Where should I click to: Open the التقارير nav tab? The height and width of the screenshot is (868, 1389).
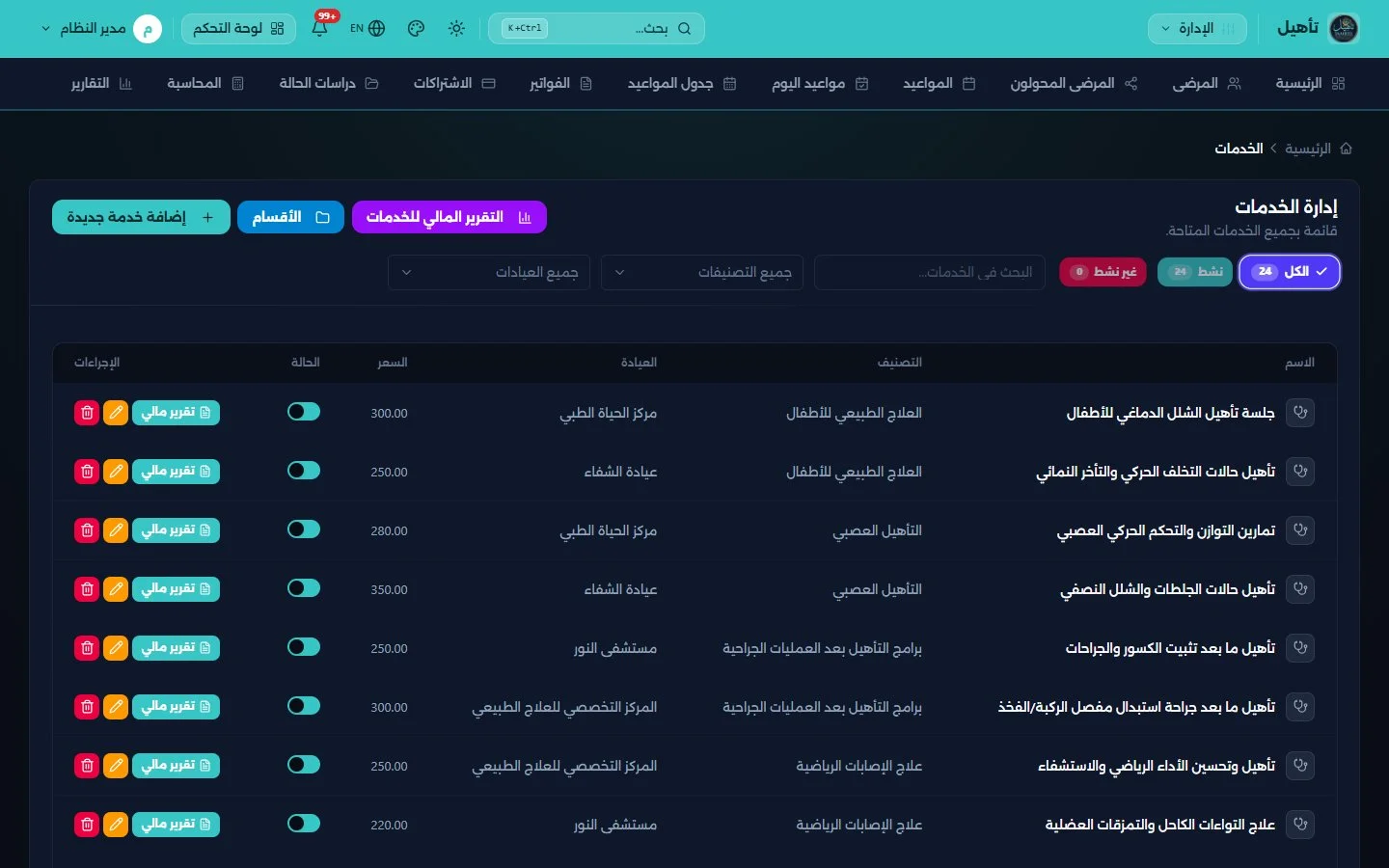pyautogui.click(x=101, y=84)
